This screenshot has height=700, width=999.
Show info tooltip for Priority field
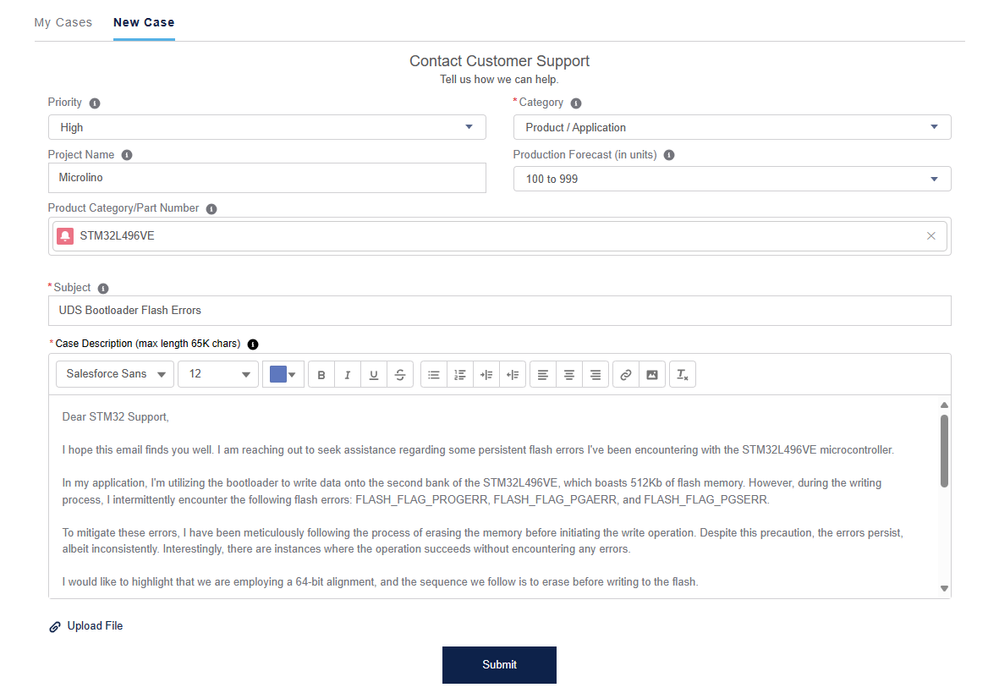click(95, 103)
